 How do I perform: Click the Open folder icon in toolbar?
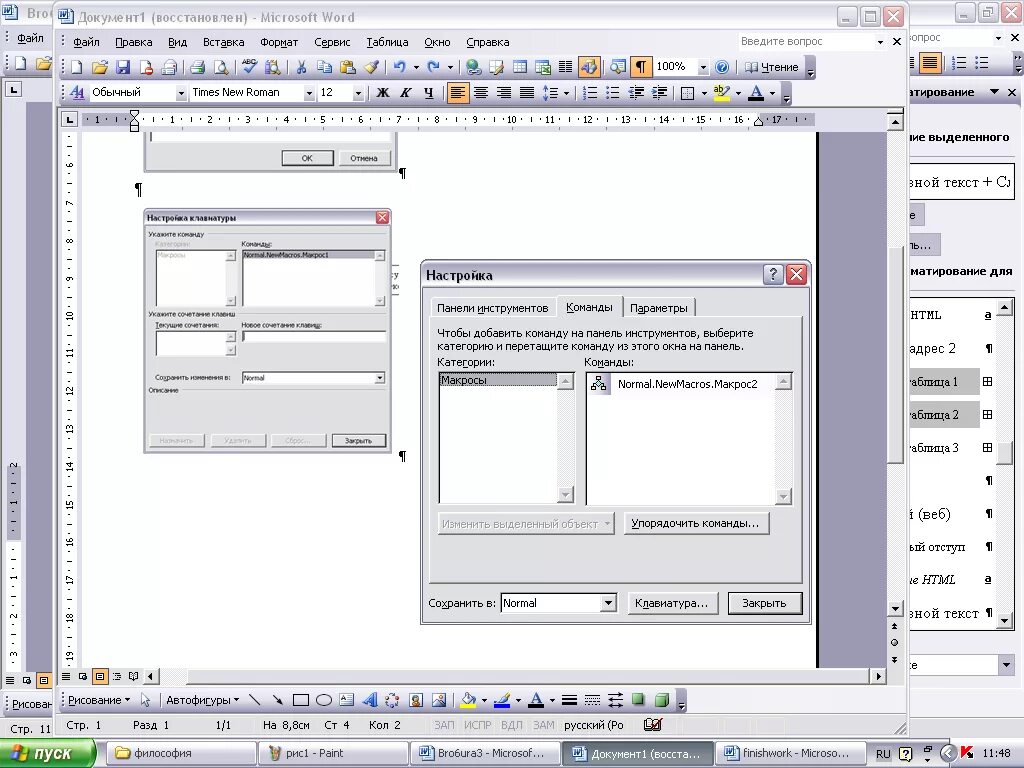99,67
